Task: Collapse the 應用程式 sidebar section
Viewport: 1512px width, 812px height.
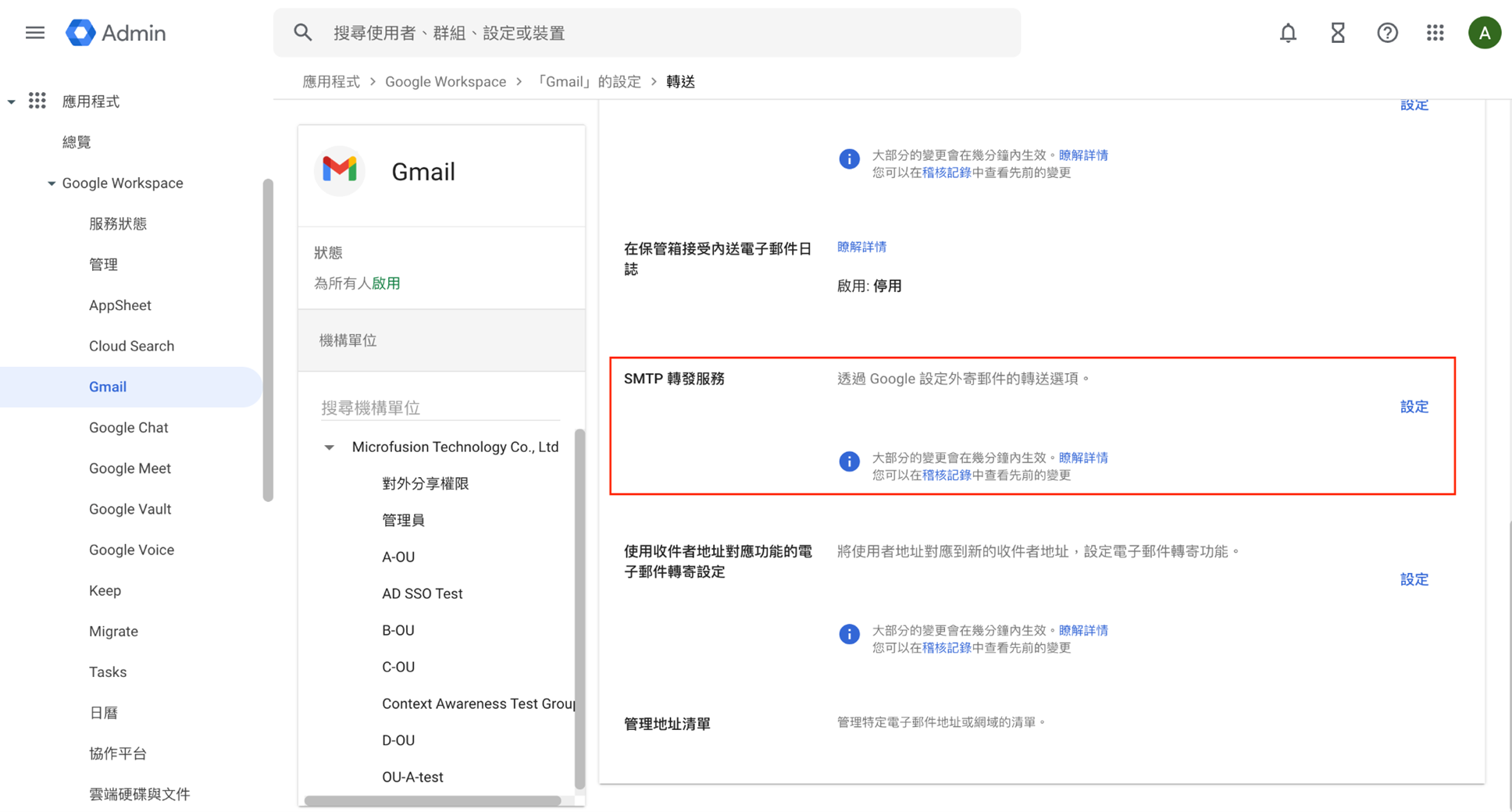Action: (x=12, y=101)
